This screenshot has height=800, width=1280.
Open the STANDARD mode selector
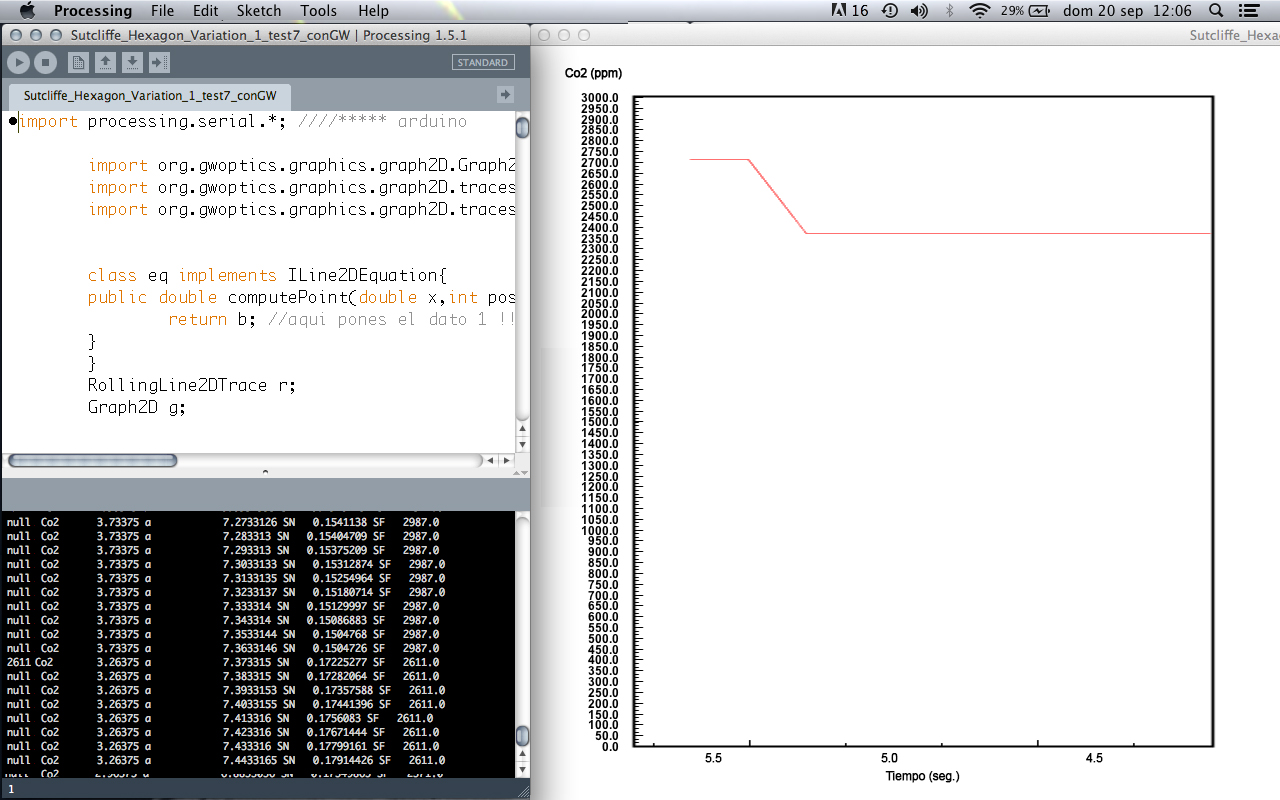[x=483, y=62]
